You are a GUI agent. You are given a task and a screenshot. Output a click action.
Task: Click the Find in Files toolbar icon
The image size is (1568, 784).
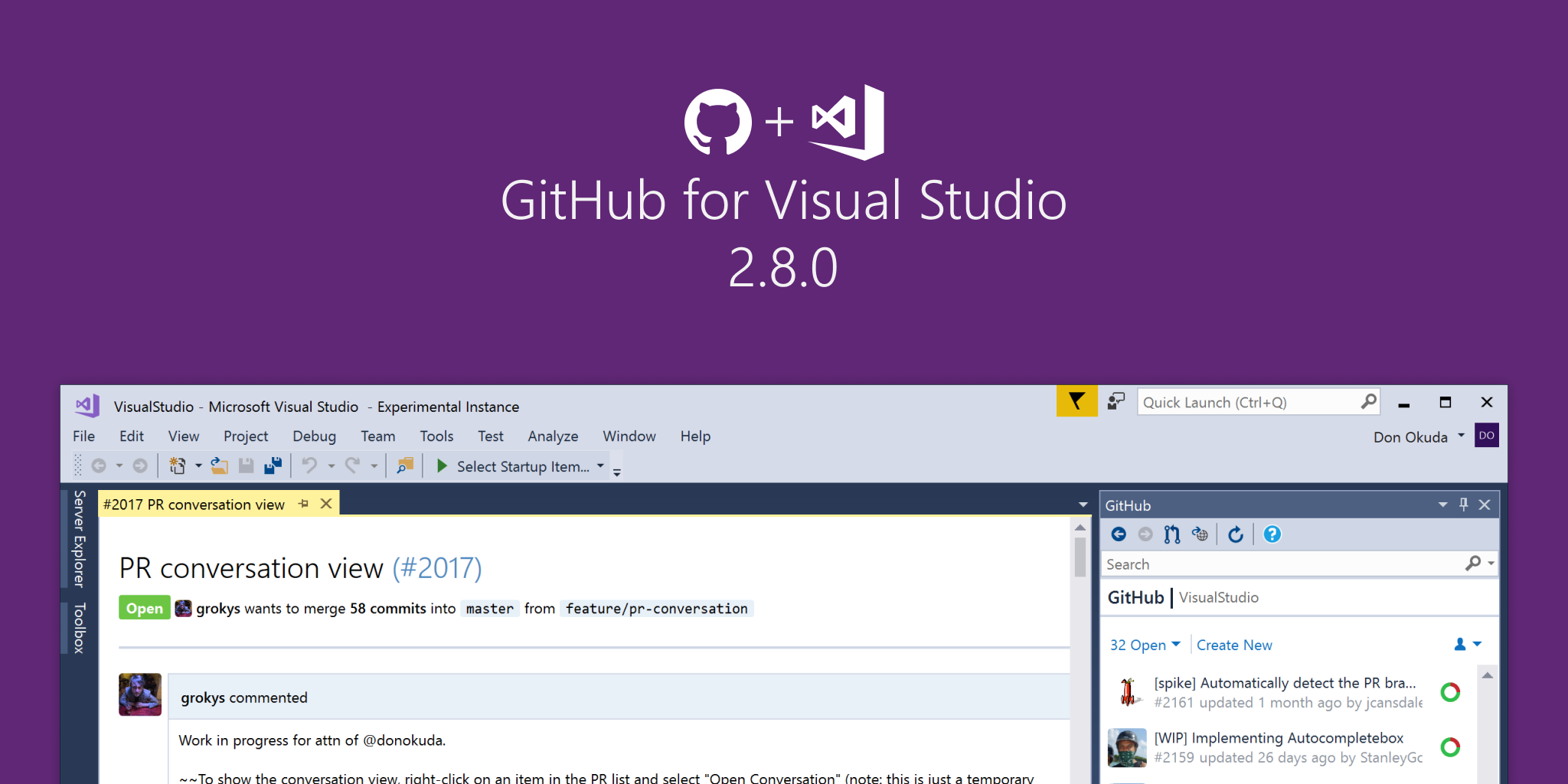coord(405,465)
